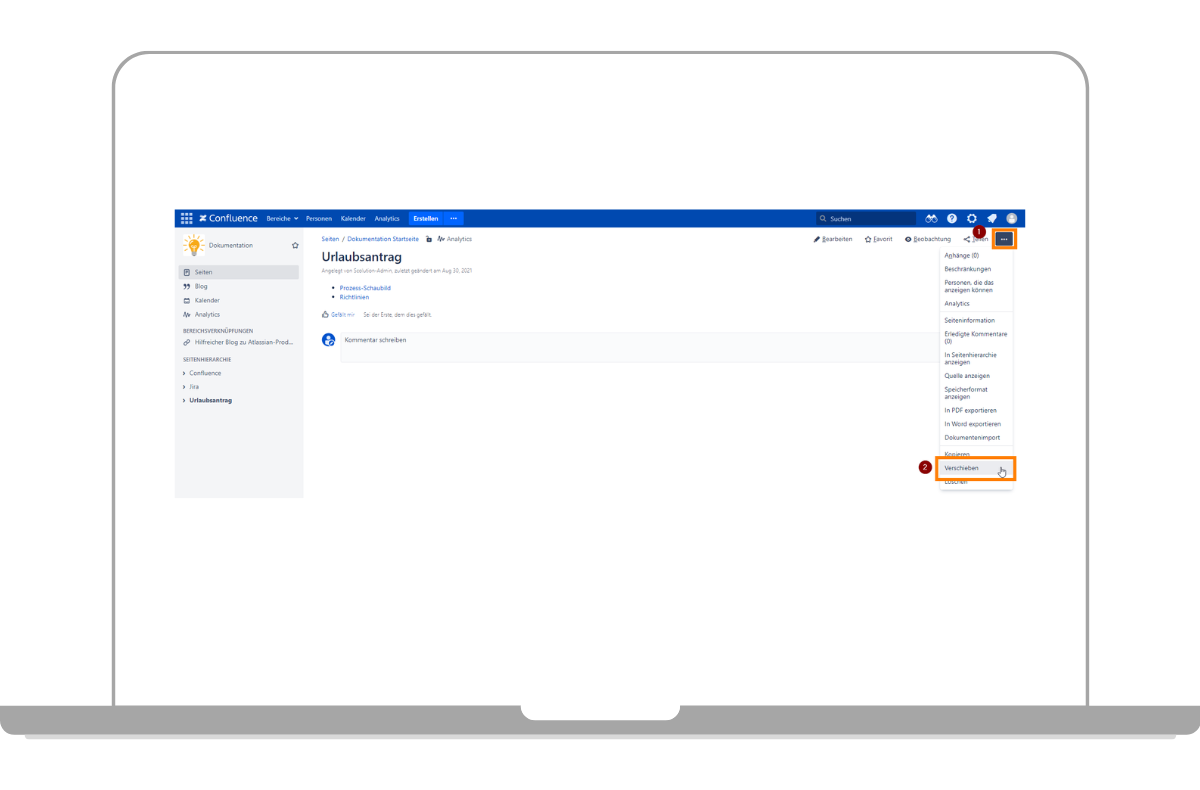Click the Bearbeiten edit button

(x=833, y=239)
